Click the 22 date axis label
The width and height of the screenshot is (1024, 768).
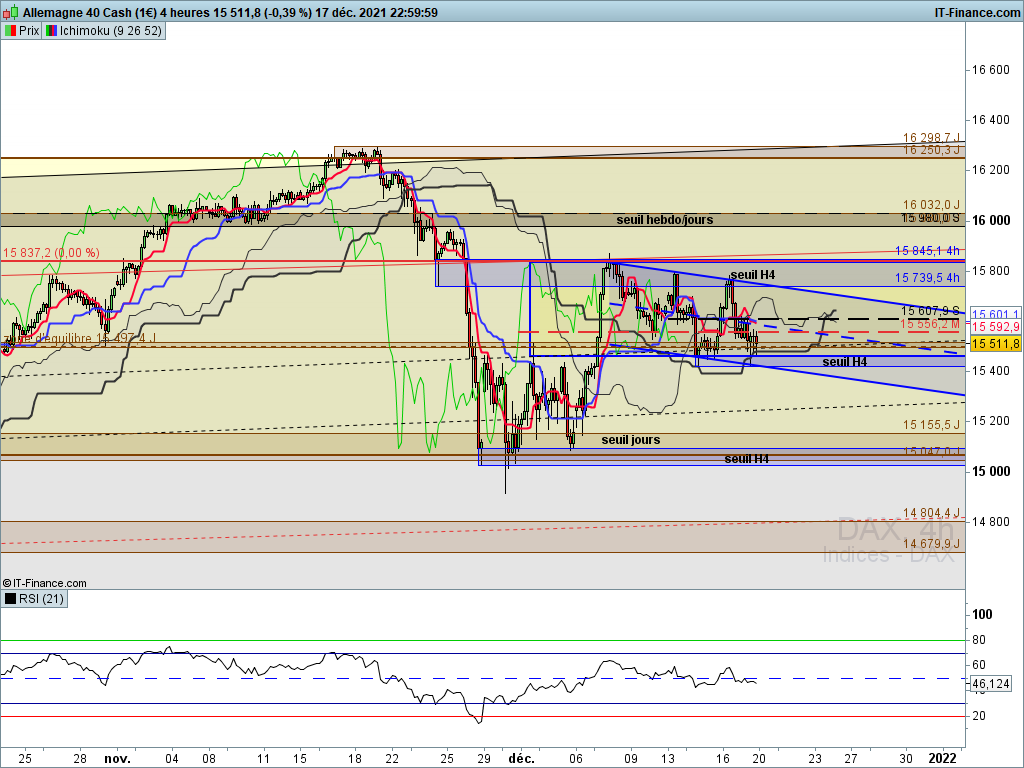392,759
